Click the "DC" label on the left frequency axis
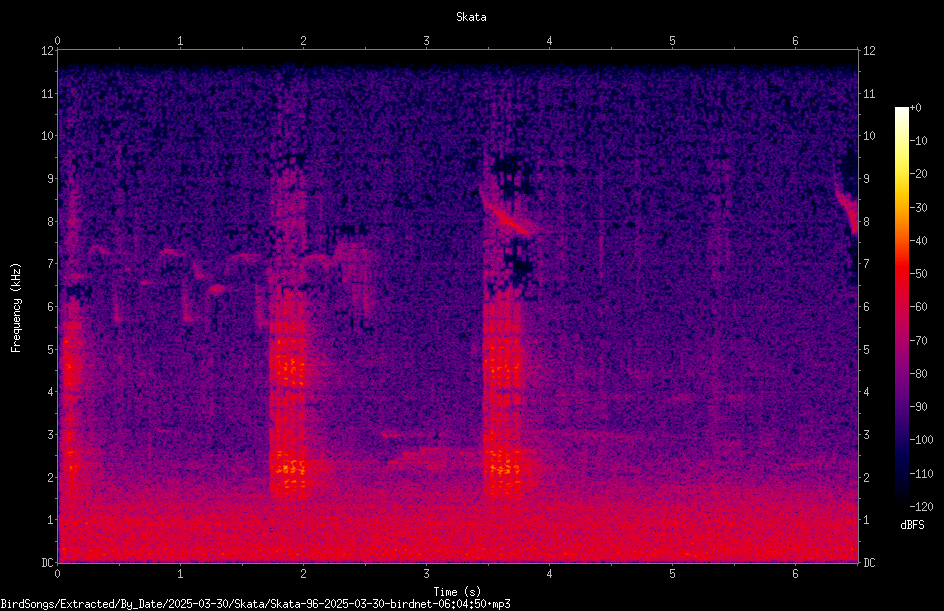This screenshot has height=611, width=944. coord(47,563)
